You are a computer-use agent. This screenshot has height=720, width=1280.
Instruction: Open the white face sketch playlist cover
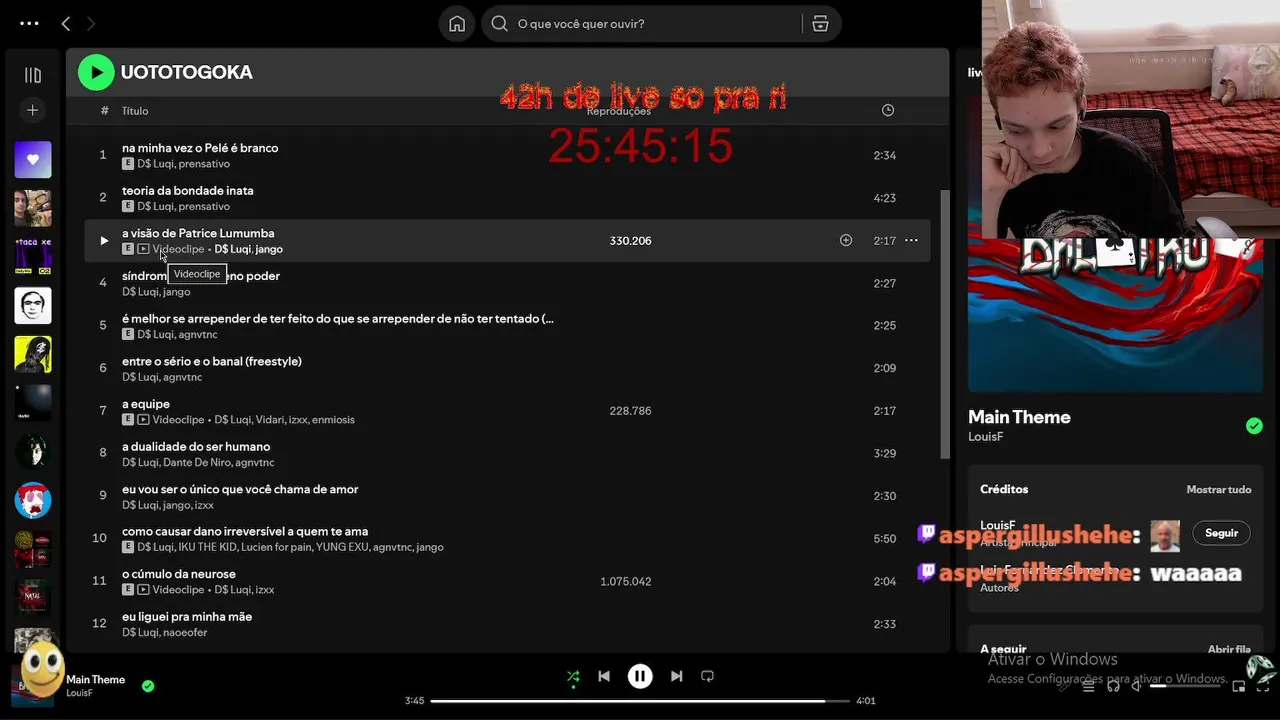pyautogui.click(x=33, y=306)
